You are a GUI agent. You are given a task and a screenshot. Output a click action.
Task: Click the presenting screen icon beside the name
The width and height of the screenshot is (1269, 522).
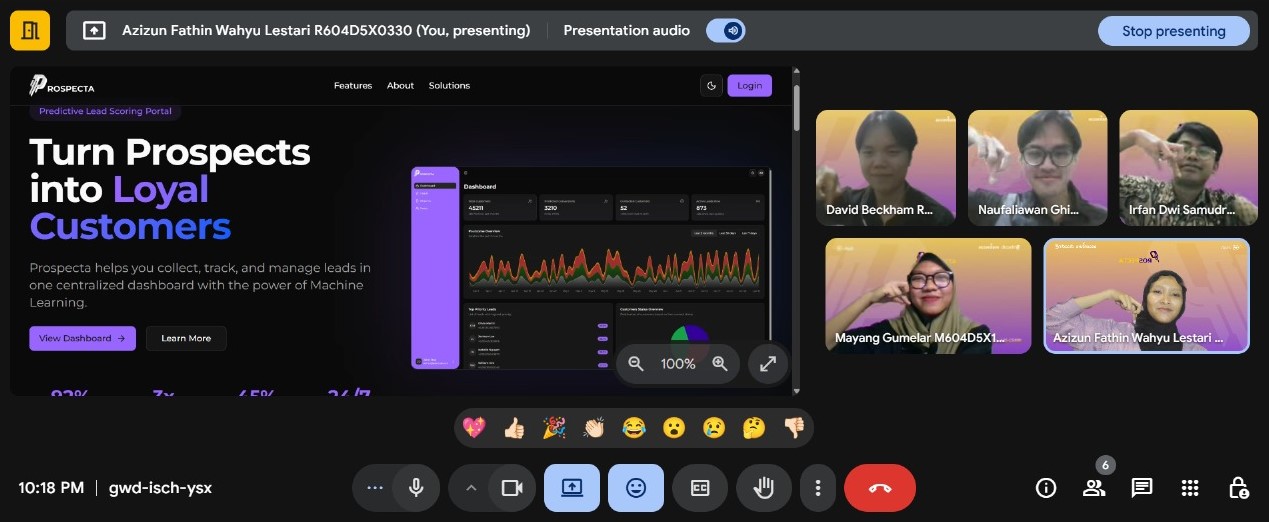click(x=93, y=31)
